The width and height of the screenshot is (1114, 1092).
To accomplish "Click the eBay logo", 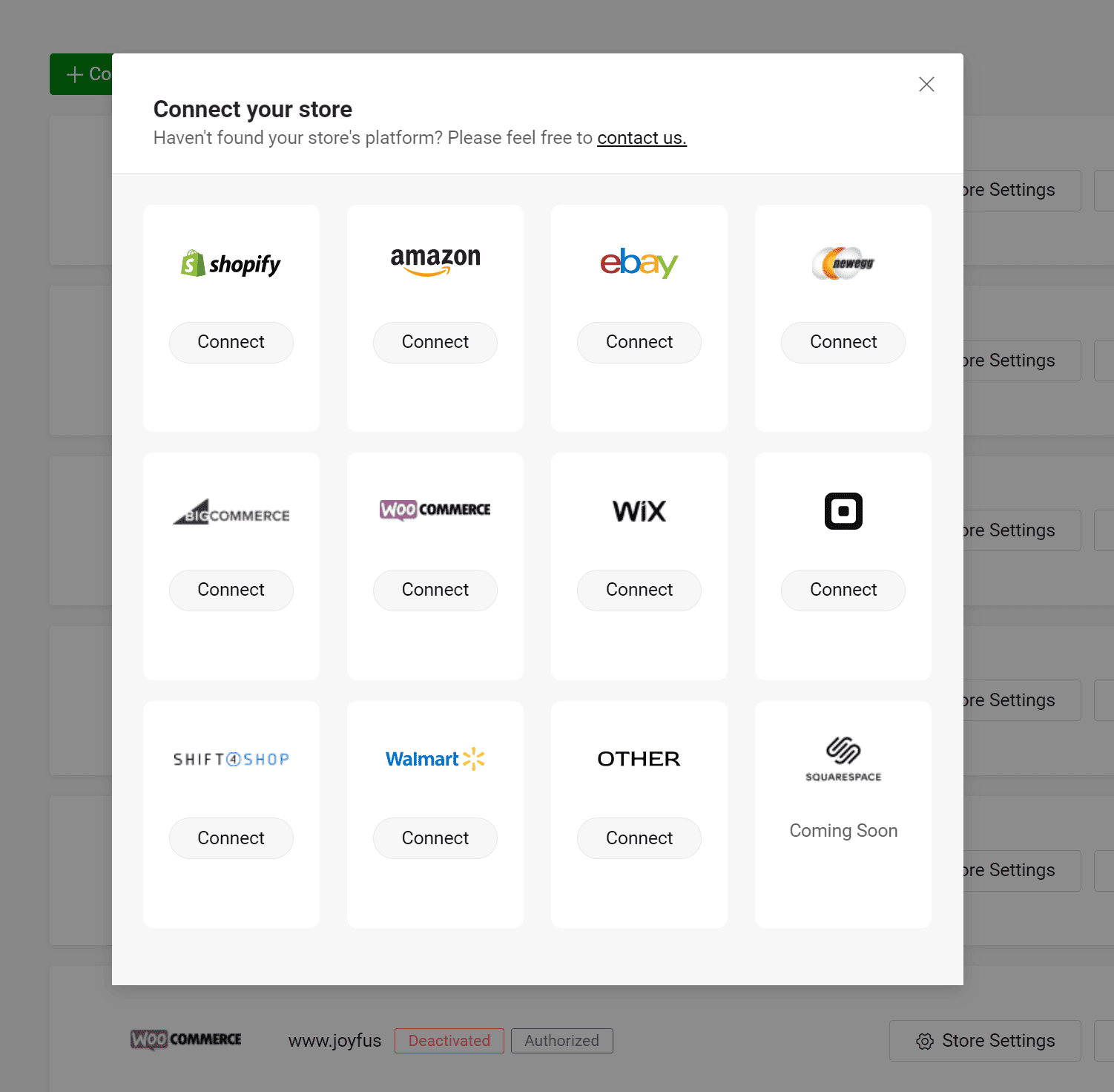I will pyautogui.click(x=639, y=263).
